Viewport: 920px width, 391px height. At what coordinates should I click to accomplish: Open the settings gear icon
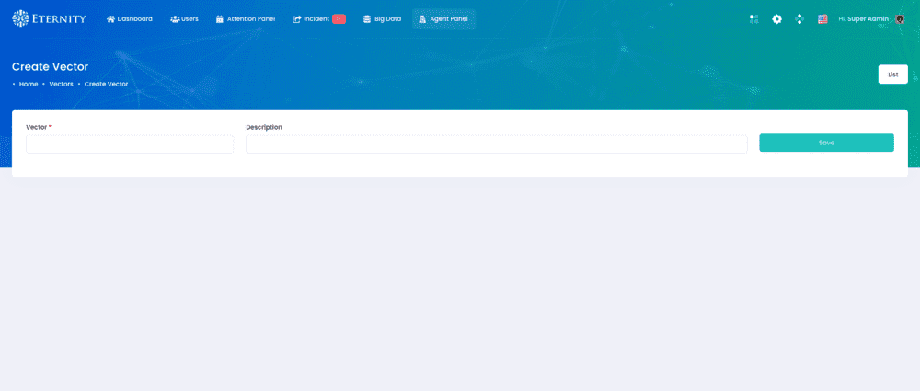pos(777,19)
